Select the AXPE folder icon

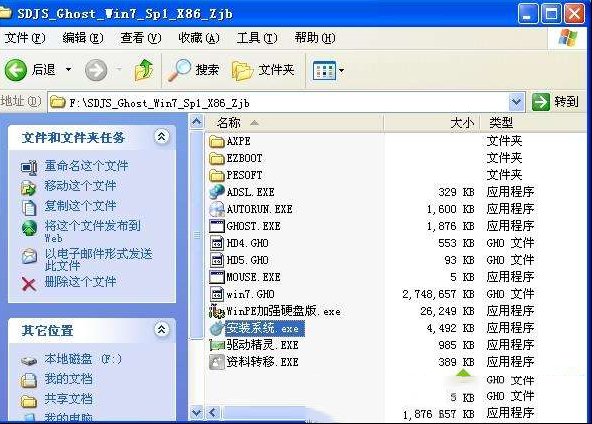tap(217, 142)
